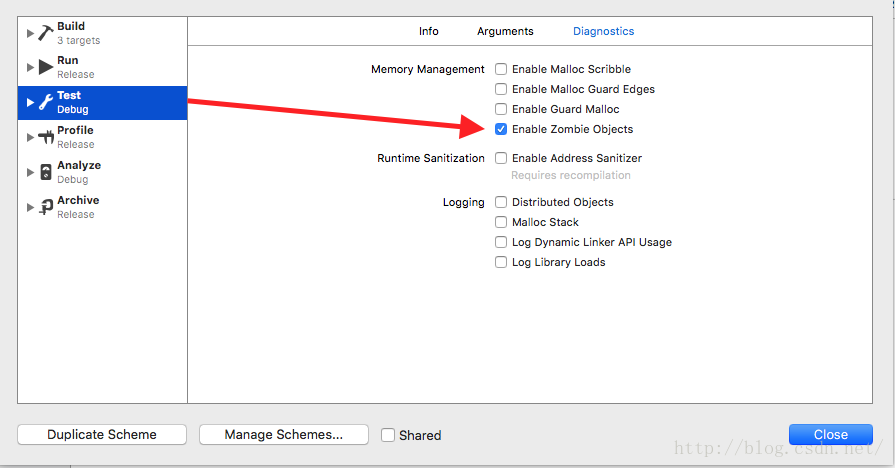Enable Malloc Stack logging
Viewport: 895px width, 468px height.
click(x=501, y=222)
